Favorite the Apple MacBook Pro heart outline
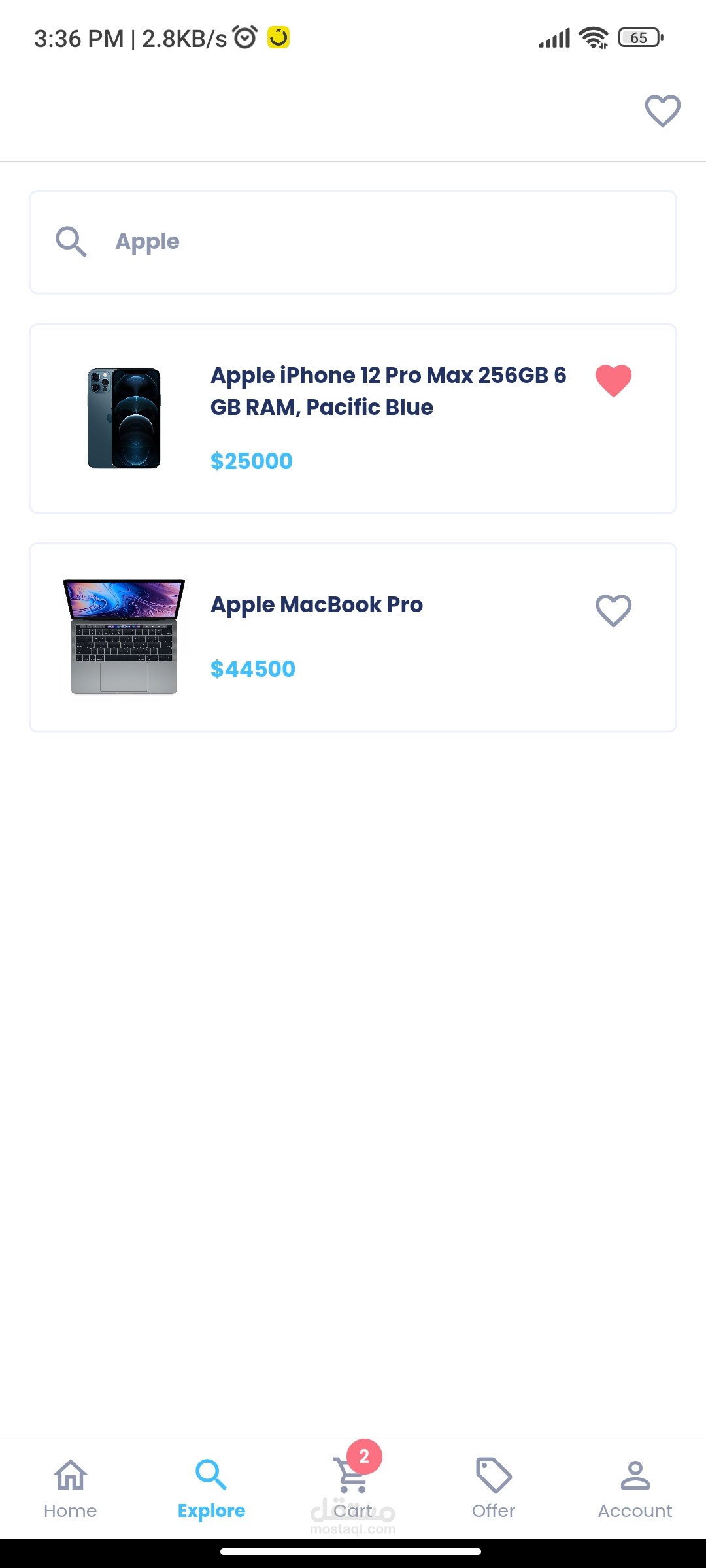The image size is (706, 1568). [x=613, y=611]
